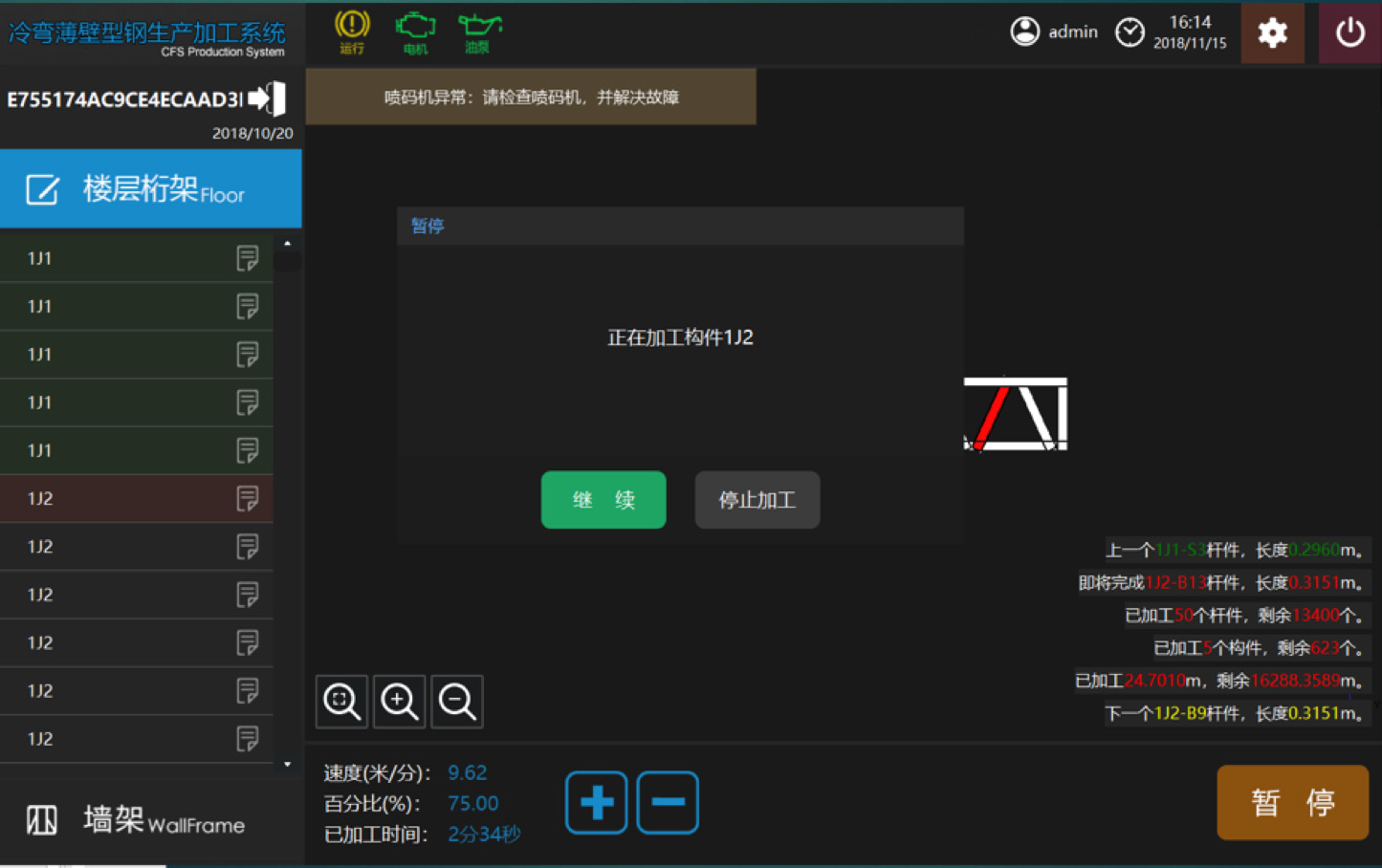This screenshot has height=868, width=1382.
Task: Switch to the 墙架 WallFrame tab
Action: click(x=151, y=820)
